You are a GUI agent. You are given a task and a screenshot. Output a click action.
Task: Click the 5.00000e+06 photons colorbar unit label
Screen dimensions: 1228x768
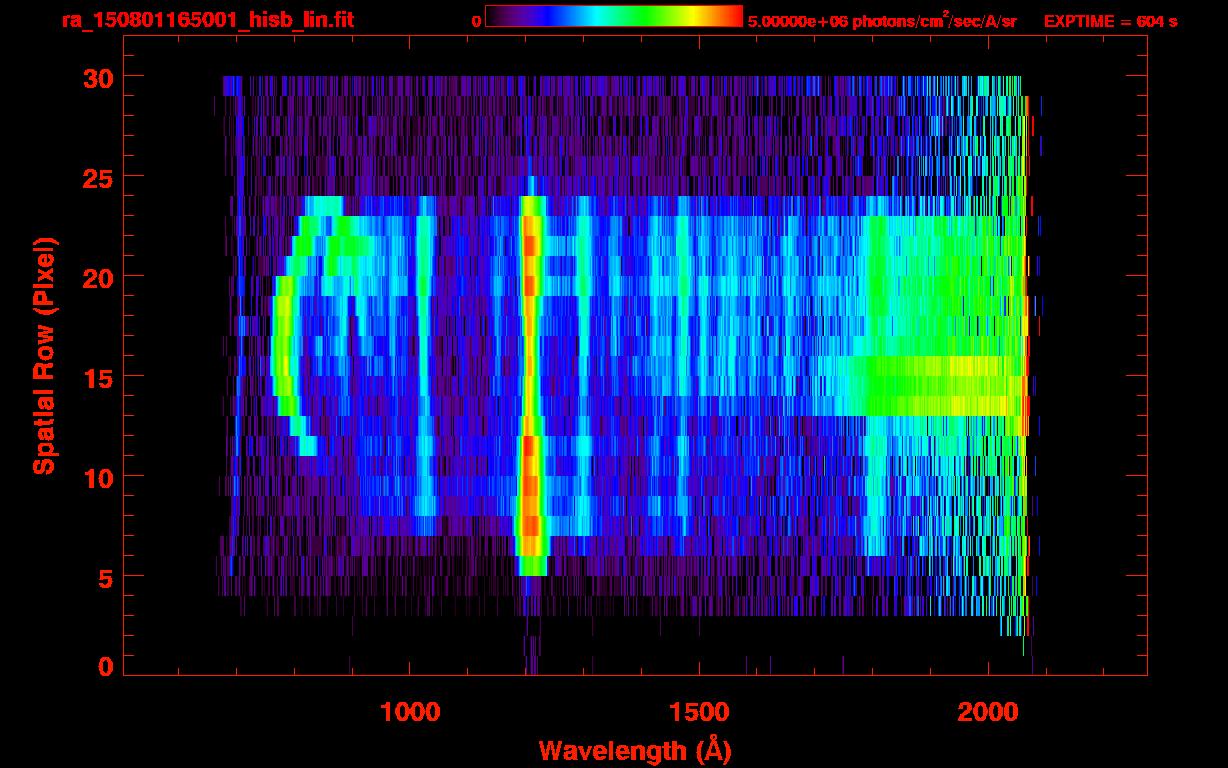point(882,21)
